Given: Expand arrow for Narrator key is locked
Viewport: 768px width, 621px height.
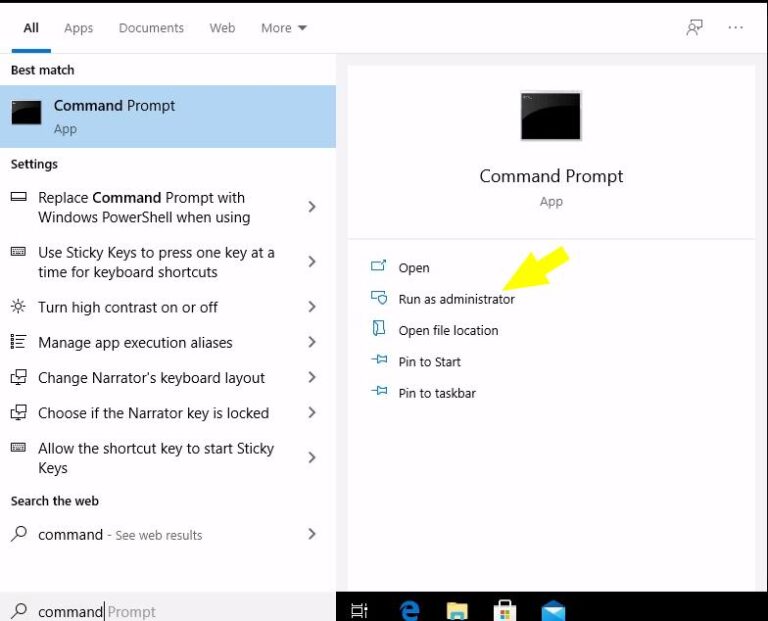Looking at the screenshot, I should 312,412.
